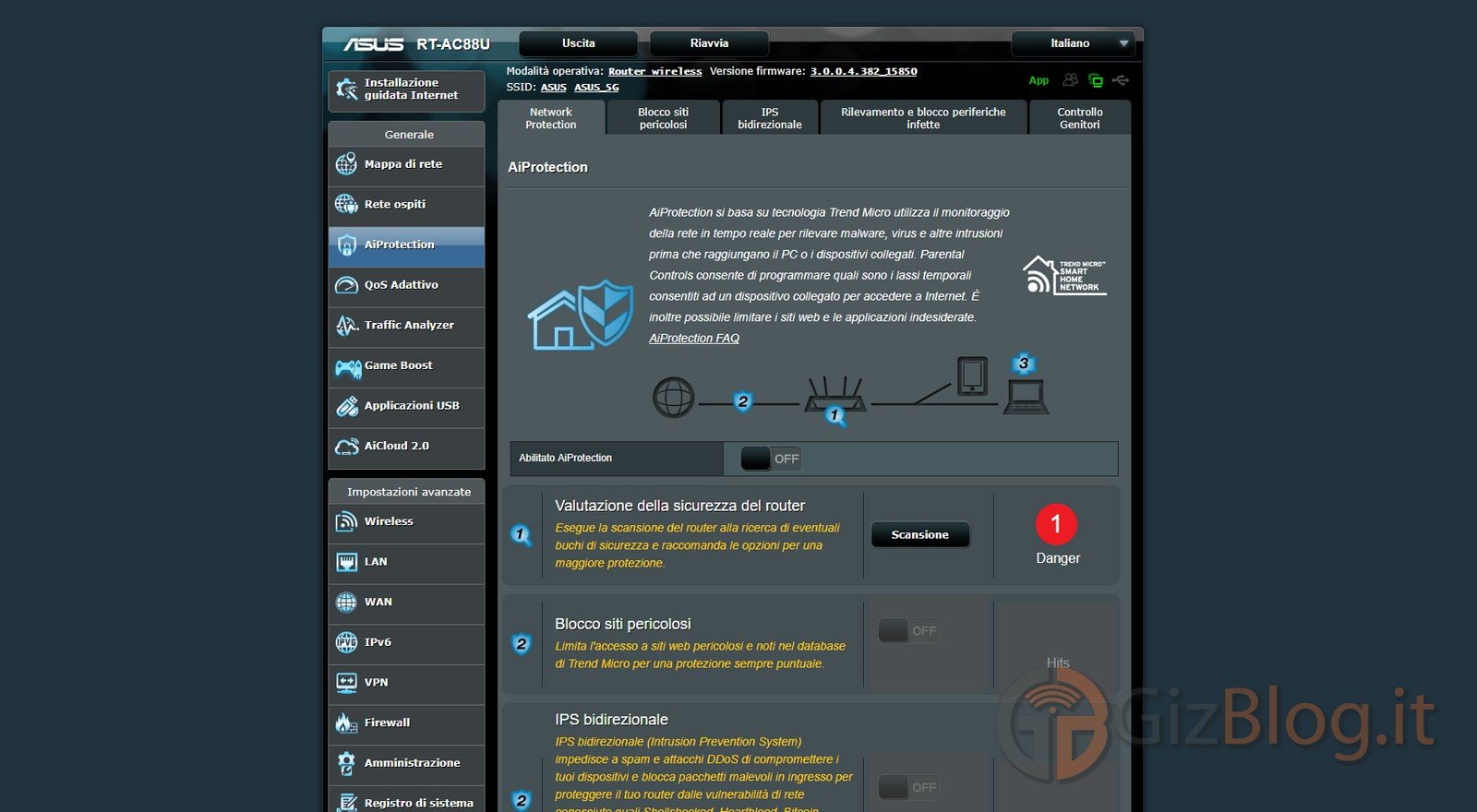Click the house and shield AiProtection illustration
Screen dimensions: 1477x812
(x=581, y=315)
